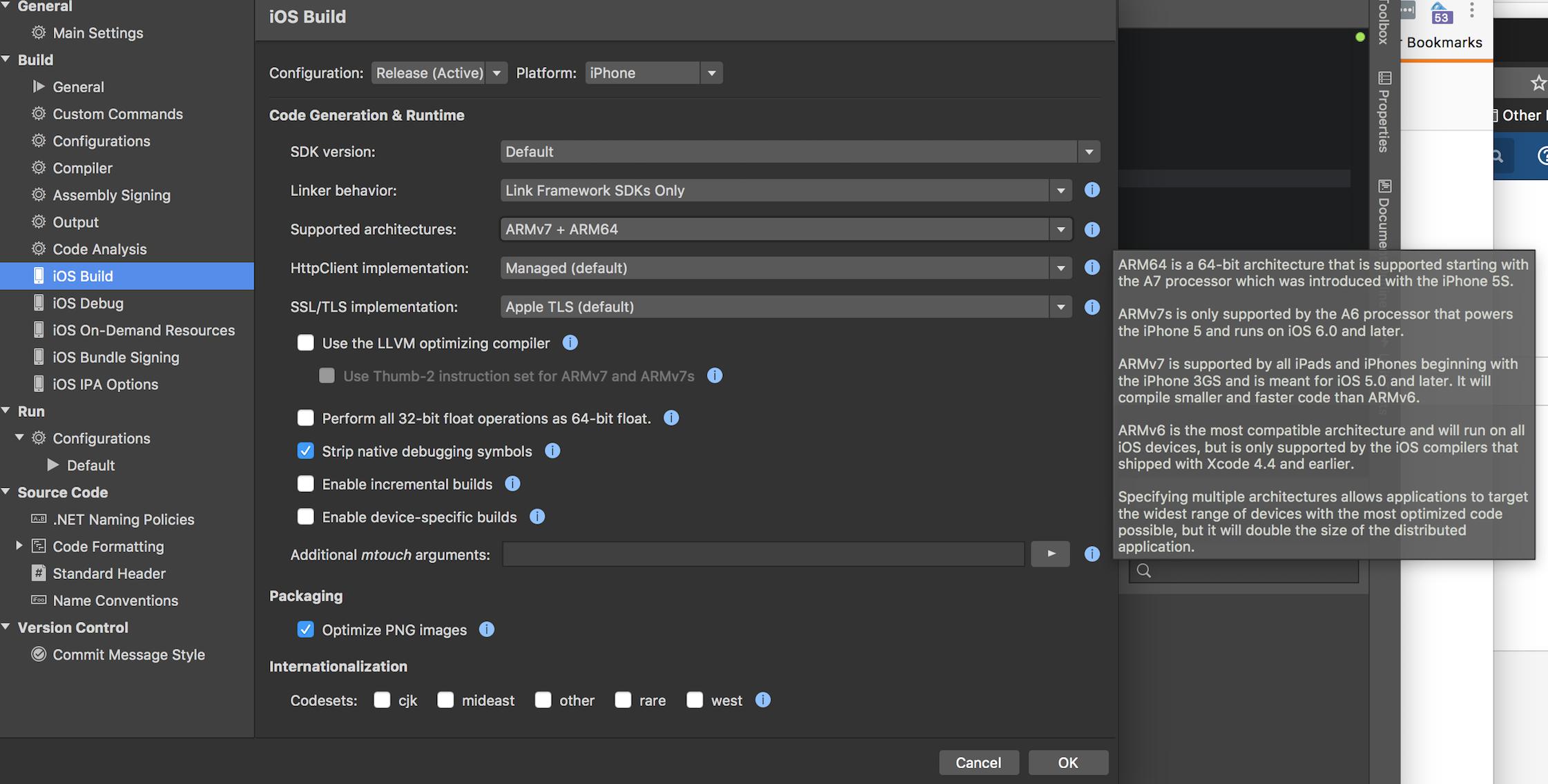
Task: Select iOS Debug in the sidebar
Action: [x=88, y=303]
